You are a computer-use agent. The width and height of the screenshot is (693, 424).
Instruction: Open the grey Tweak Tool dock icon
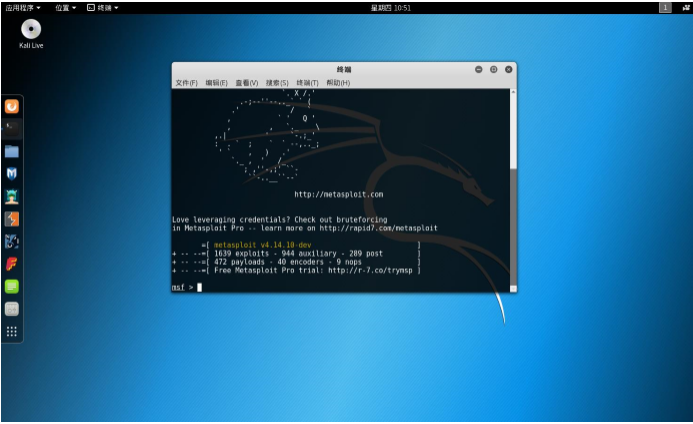click(x=12, y=309)
